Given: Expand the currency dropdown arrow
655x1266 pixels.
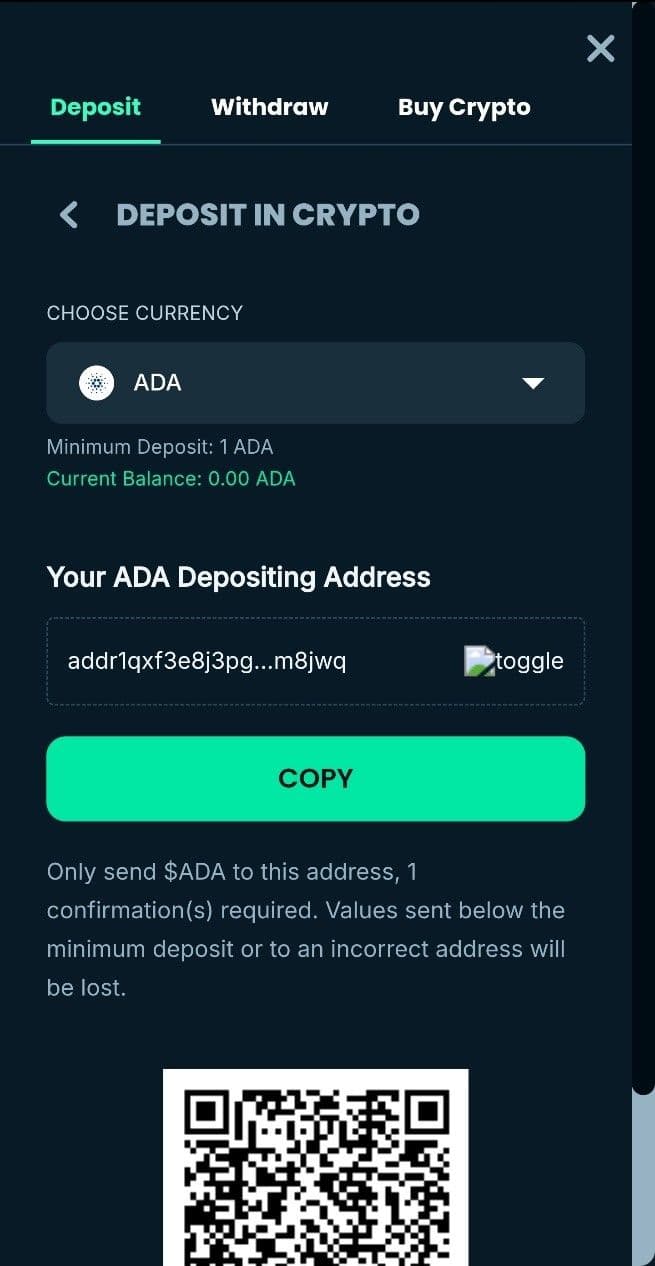Looking at the screenshot, I should click(x=533, y=383).
